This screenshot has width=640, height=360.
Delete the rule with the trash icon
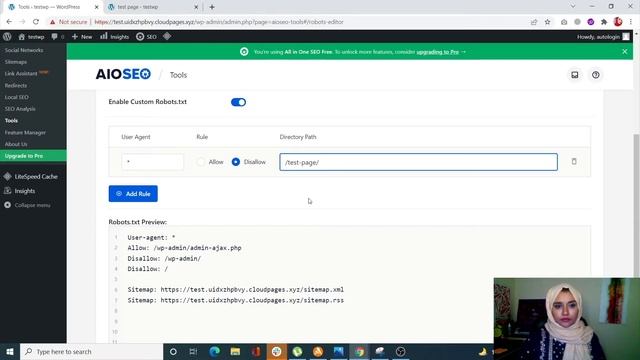click(x=574, y=162)
